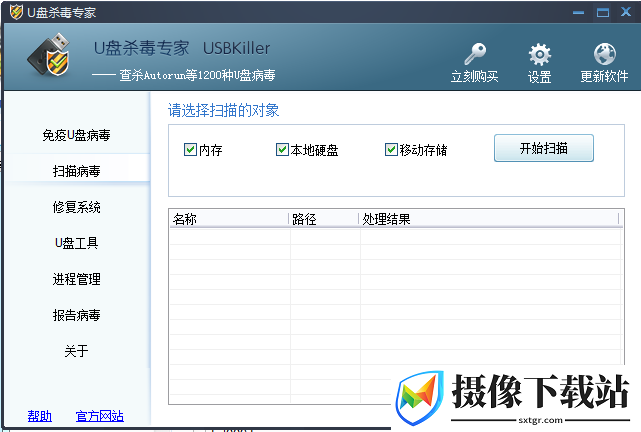The image size is (641, 432).
Task: Click the globe icon for 更新软件
Action: [x=605, y=54]
